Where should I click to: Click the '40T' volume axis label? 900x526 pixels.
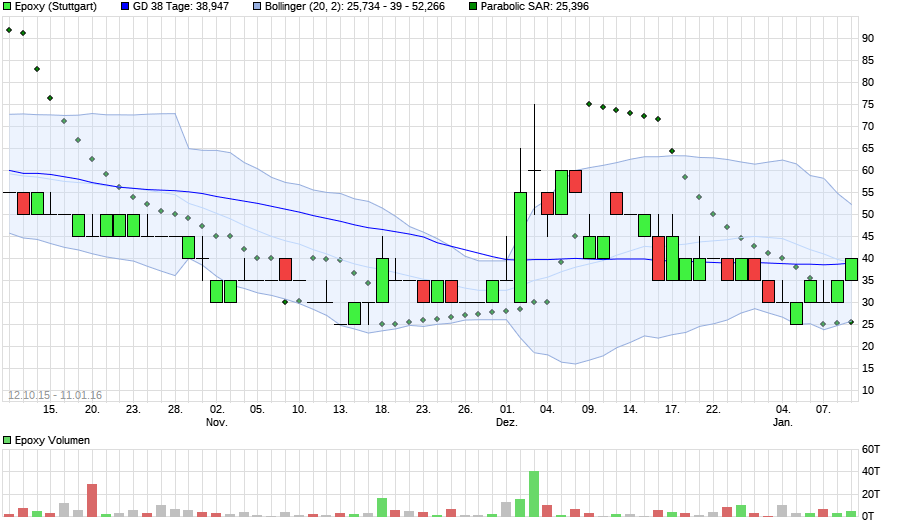871,471
